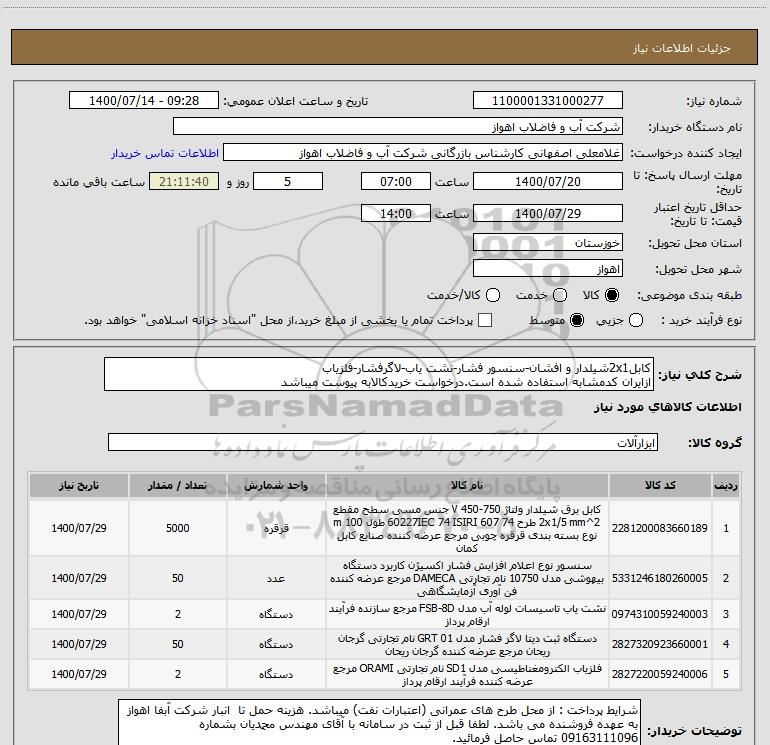This screenshot has height=745, width=770.
Task: Click the remaining time field 21:11:40
Action: 184,182
